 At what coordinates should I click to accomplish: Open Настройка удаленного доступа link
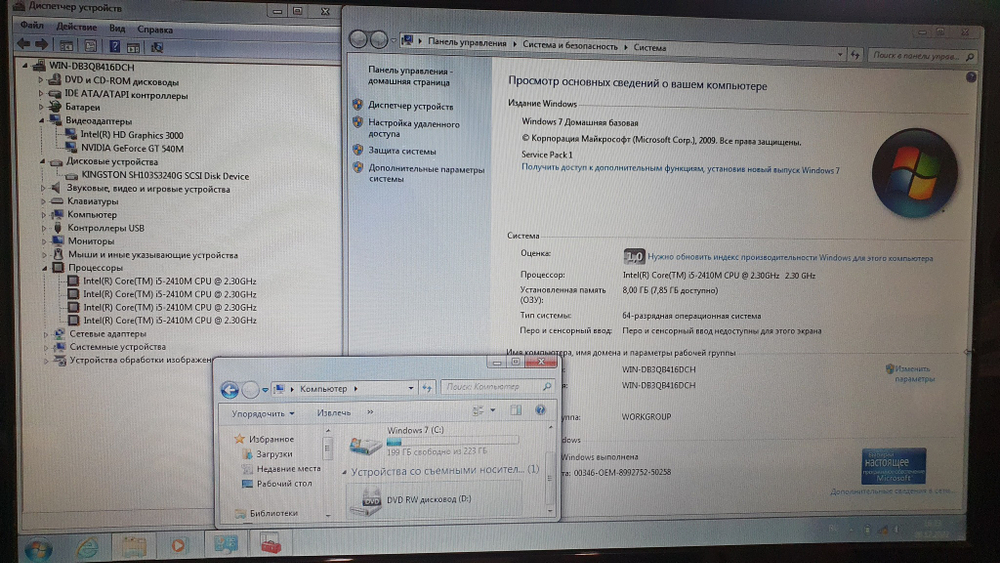click(x=413, y=129)
